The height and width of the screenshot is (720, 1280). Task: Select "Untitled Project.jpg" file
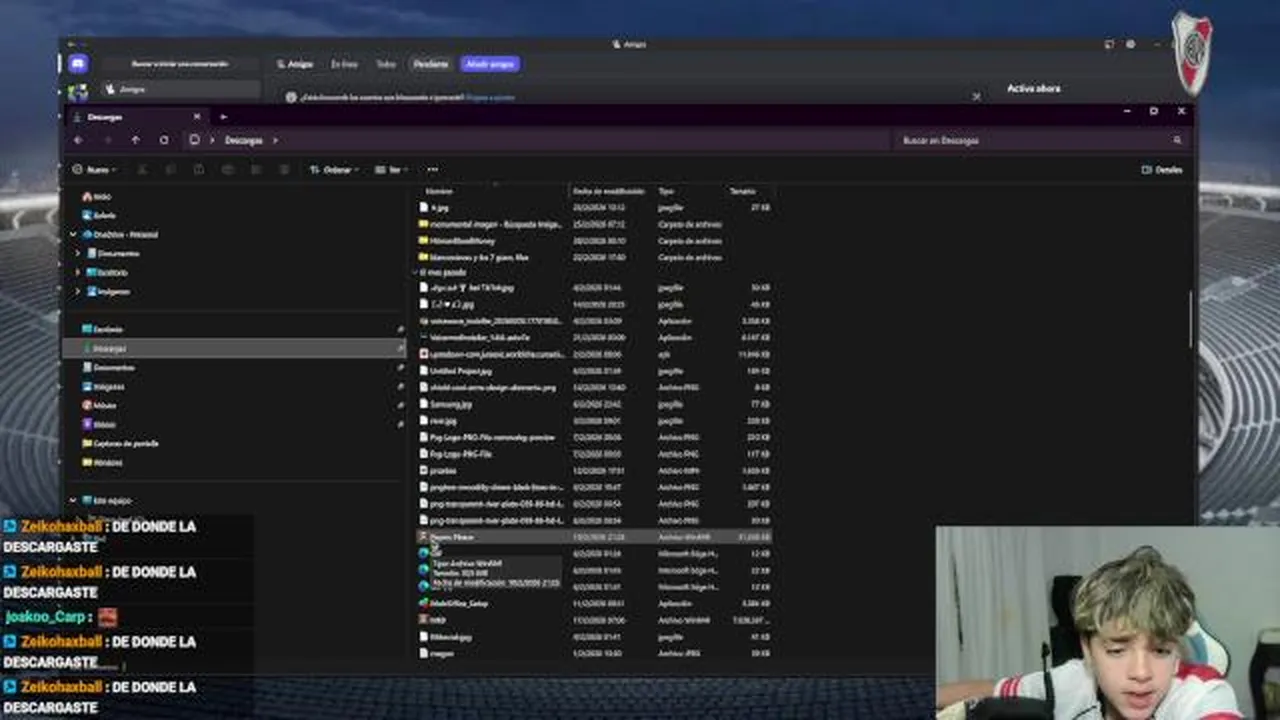[594, 371]
